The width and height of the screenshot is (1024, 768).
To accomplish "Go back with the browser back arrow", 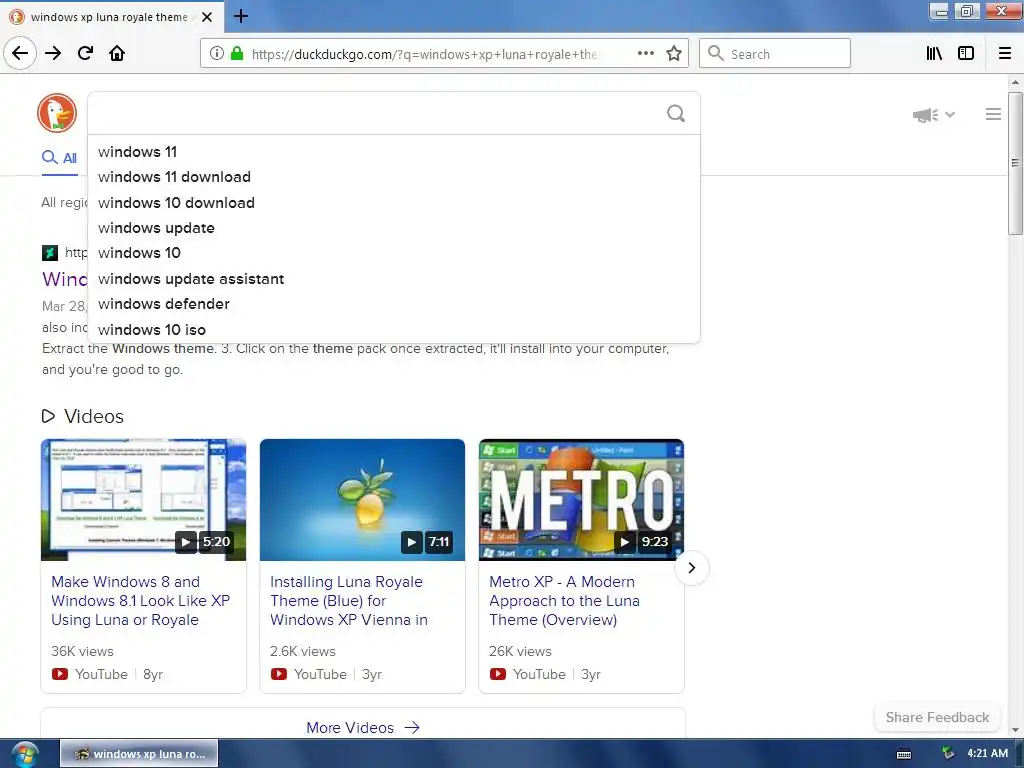I will coord(20,54).
